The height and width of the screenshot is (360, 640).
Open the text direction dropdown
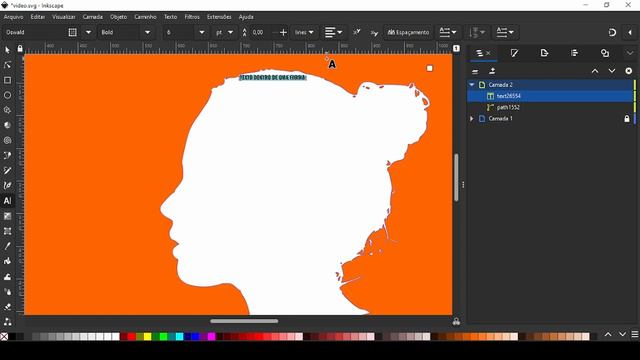[x=505, y=32]
